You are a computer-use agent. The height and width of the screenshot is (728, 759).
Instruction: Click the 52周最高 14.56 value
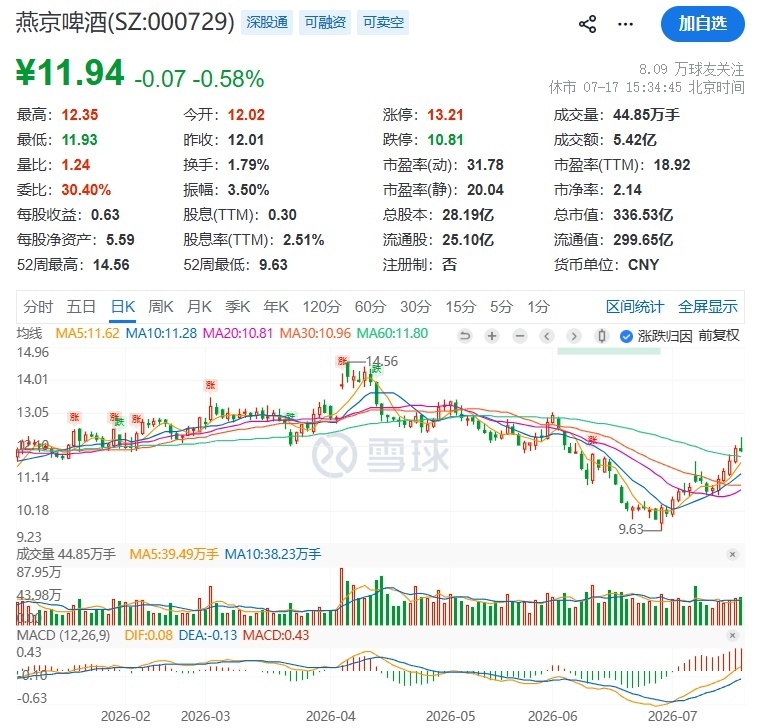tap(111, 265)
